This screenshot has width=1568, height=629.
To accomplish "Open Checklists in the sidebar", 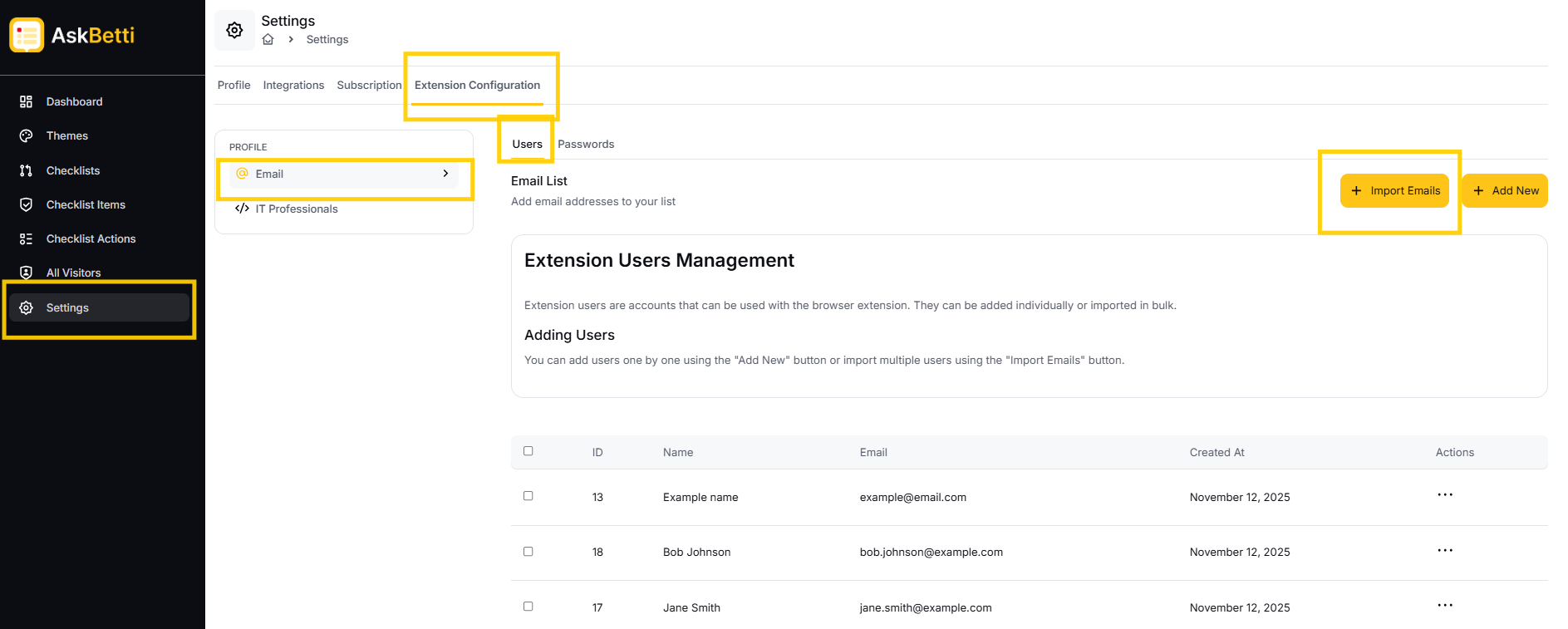I will coord(99,170).
